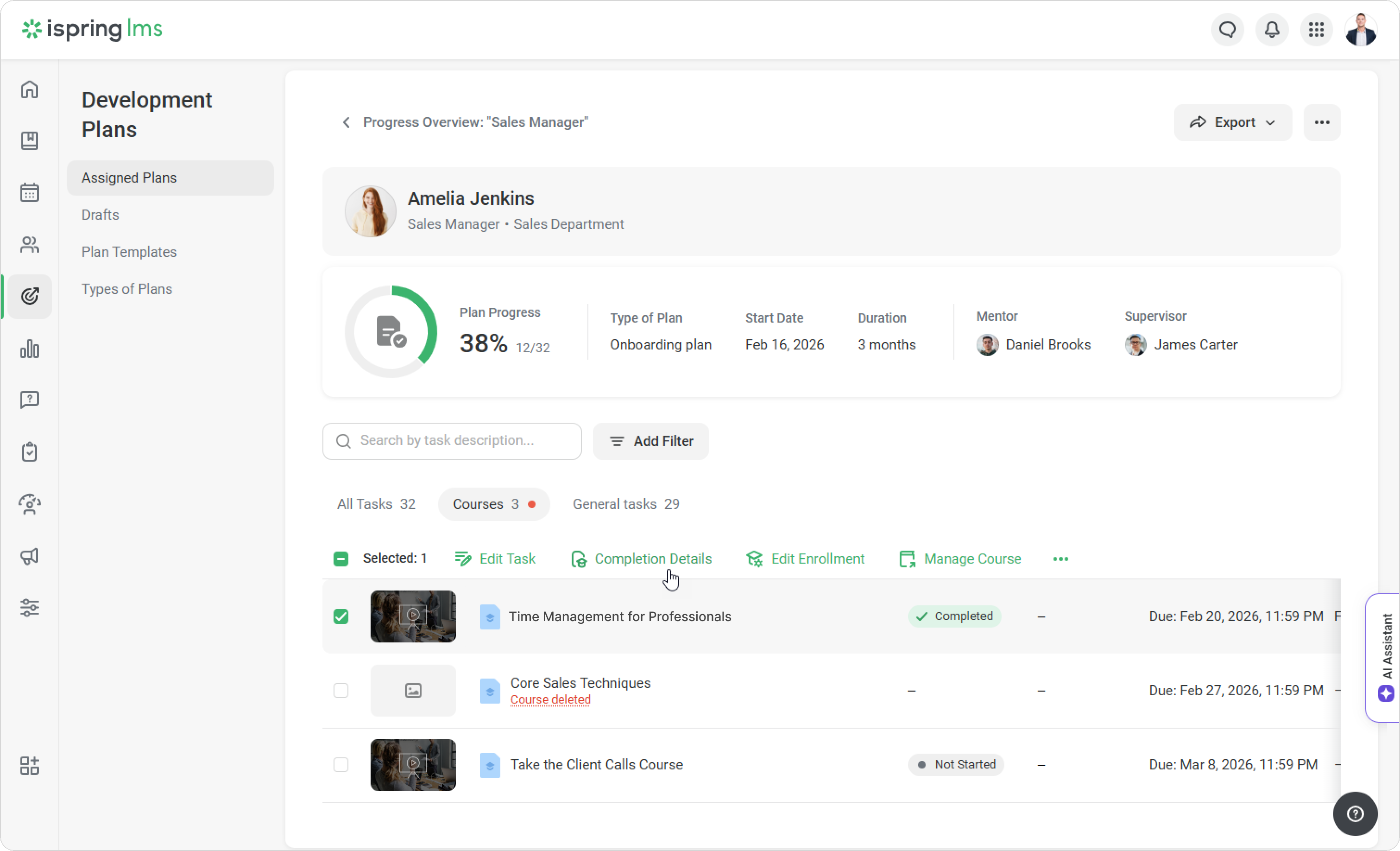Click the Plan Progress circular indicator
This screenshot has height=851, width=1400.
tap(391, 332)
